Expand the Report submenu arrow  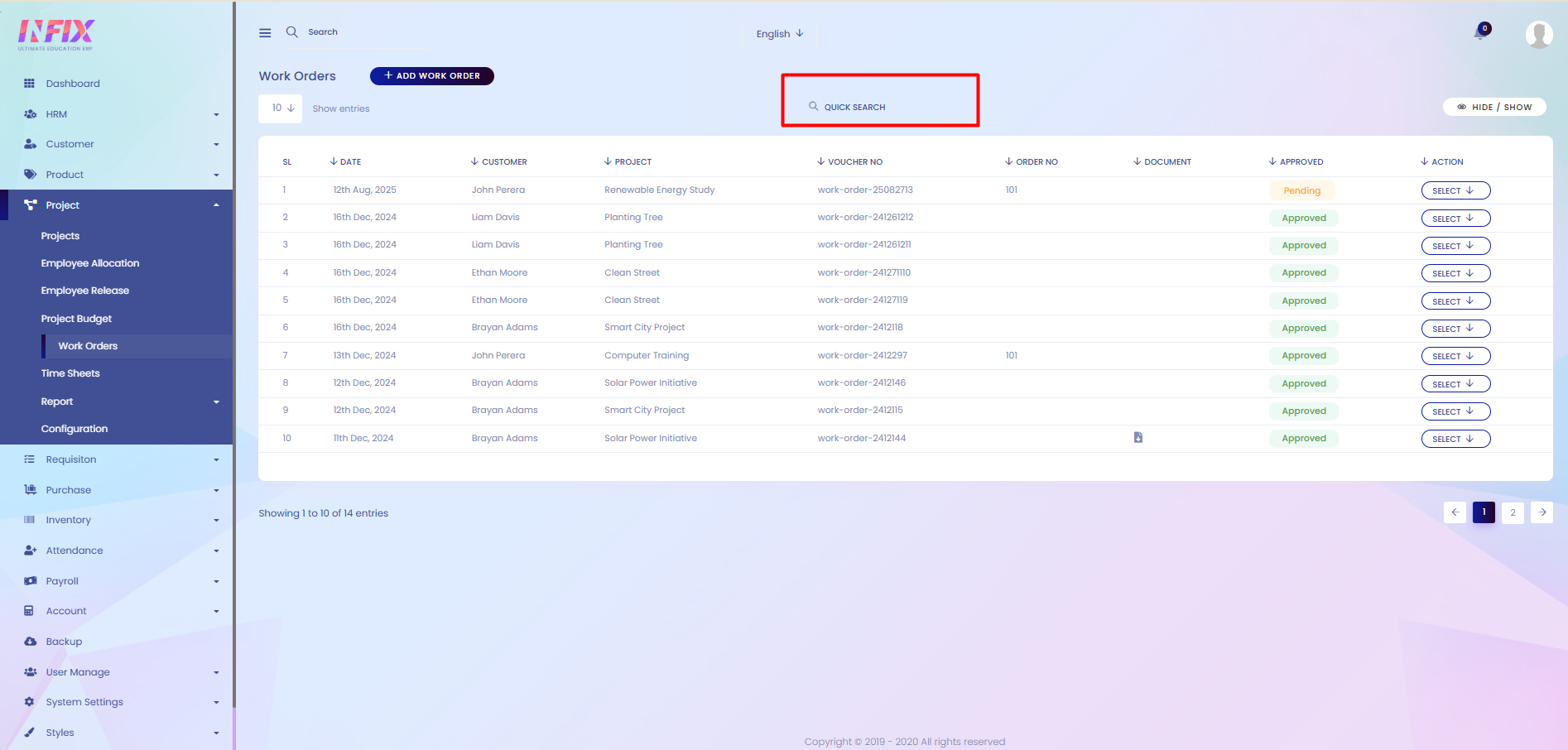[x=216, y=402]
